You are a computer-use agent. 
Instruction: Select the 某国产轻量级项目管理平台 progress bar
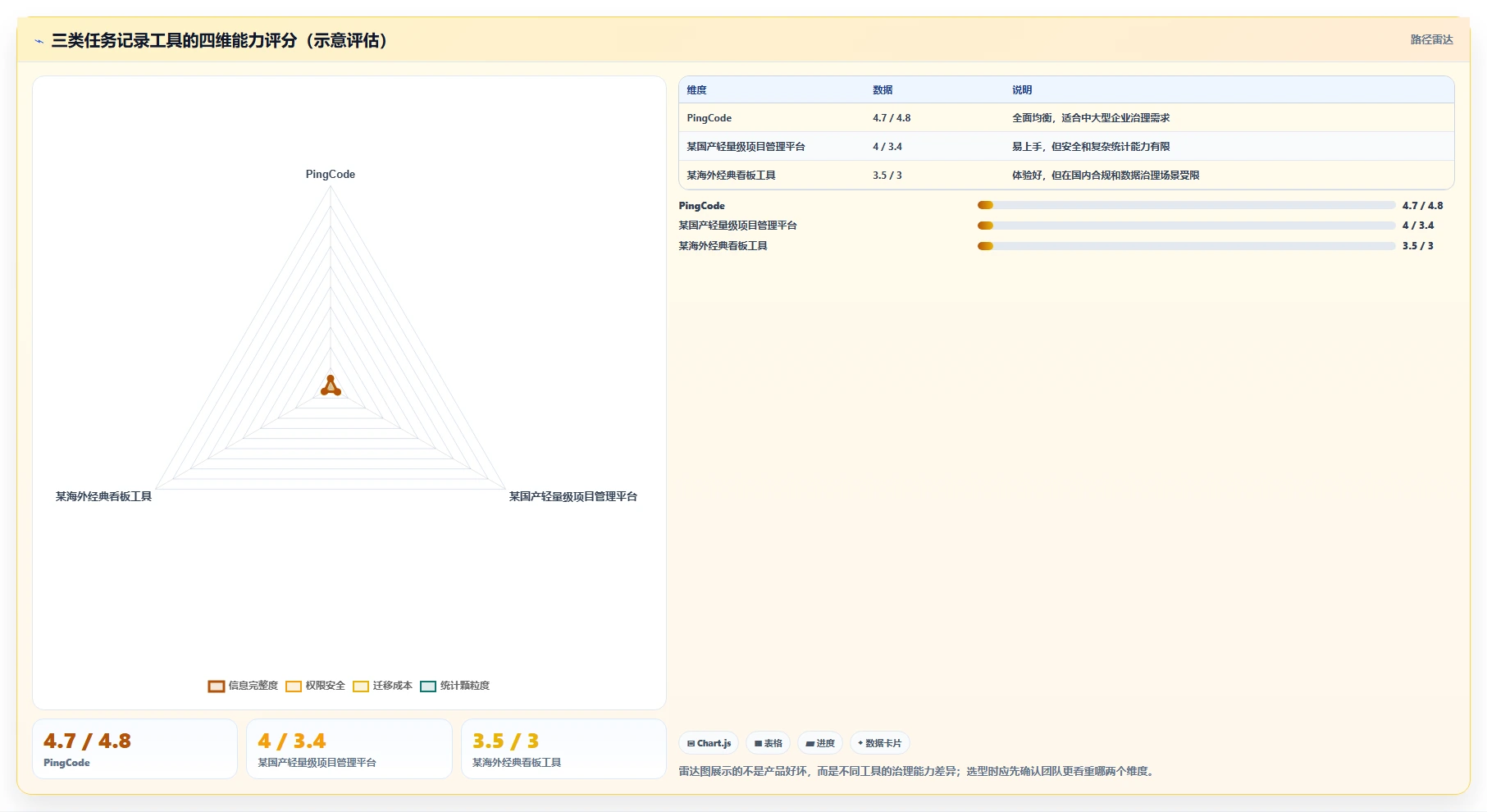[x=1186, y=226]
